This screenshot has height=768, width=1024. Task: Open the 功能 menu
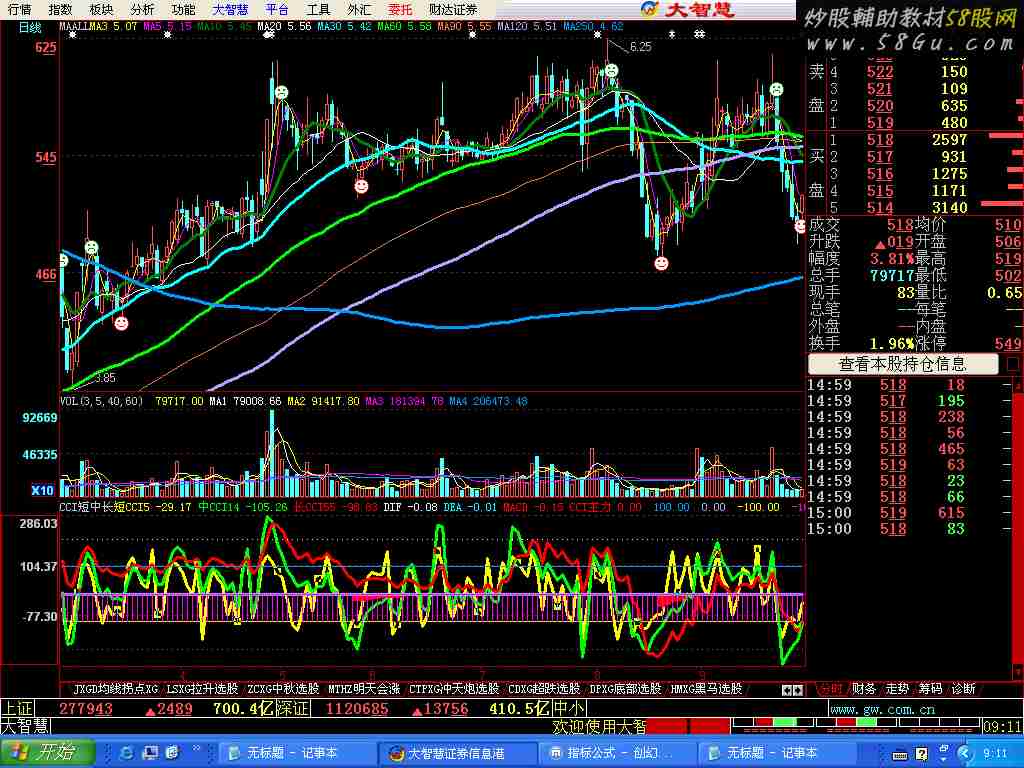click(x=184, y=9)
